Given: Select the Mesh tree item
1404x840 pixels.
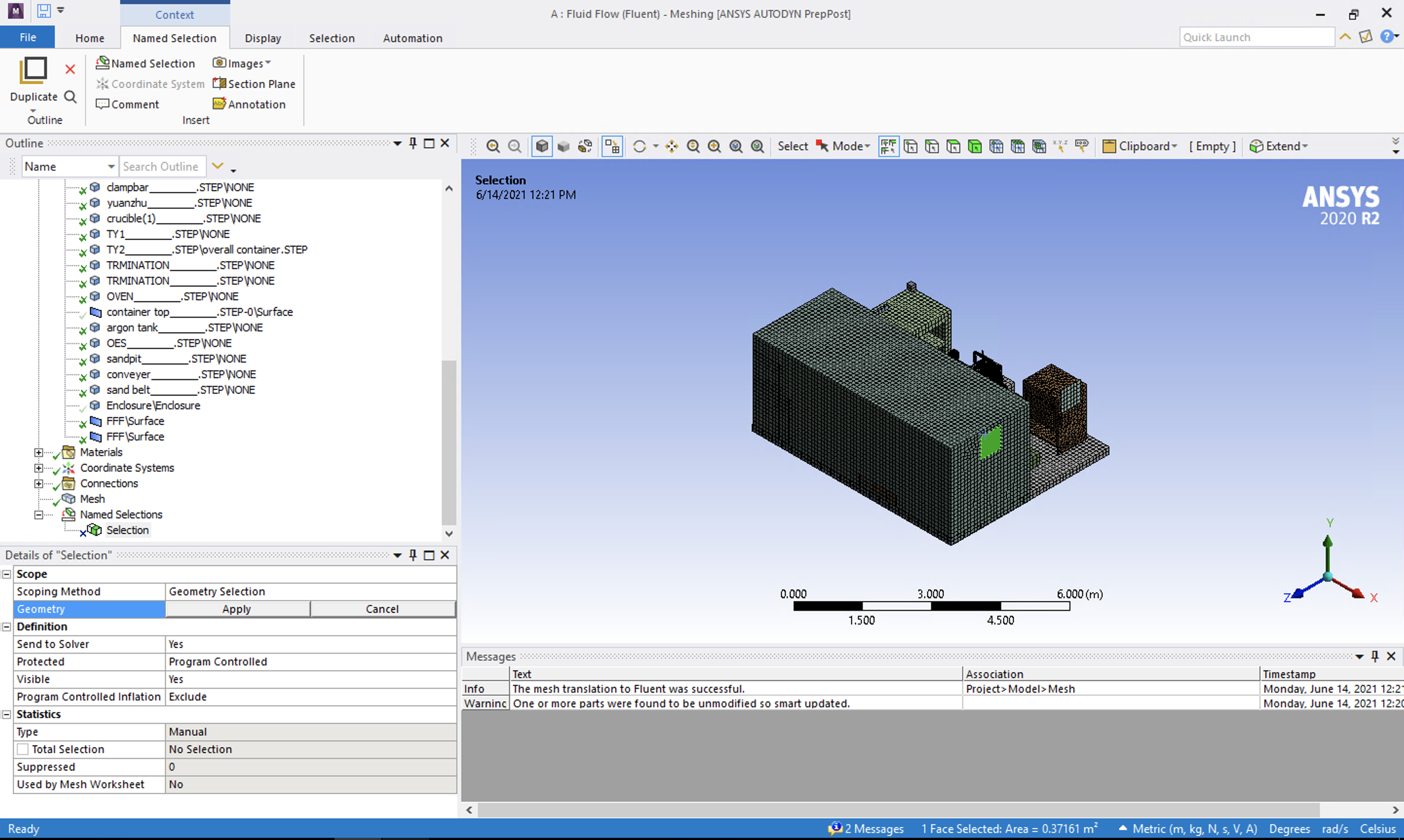Looking at the screenshot, I should coord(92,499).
